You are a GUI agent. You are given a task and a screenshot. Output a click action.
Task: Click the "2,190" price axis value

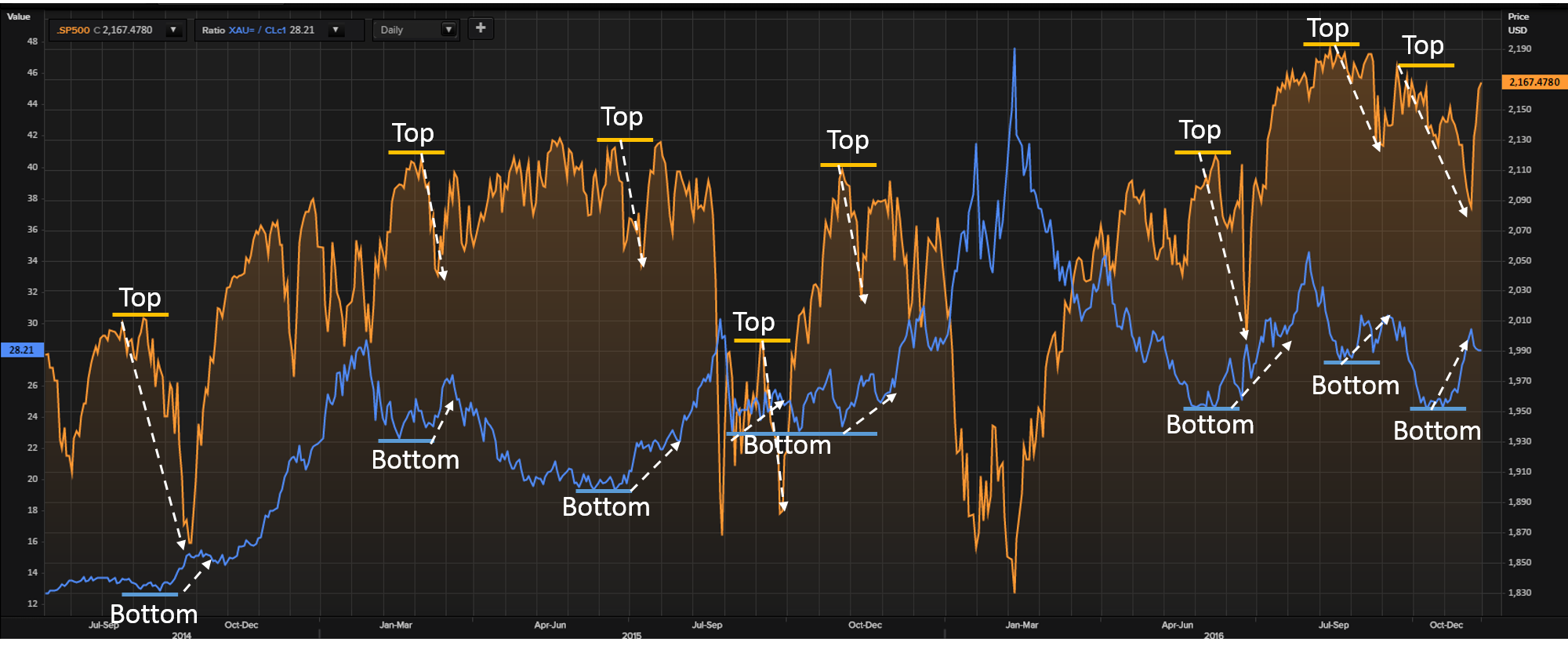pos(1519,49)
